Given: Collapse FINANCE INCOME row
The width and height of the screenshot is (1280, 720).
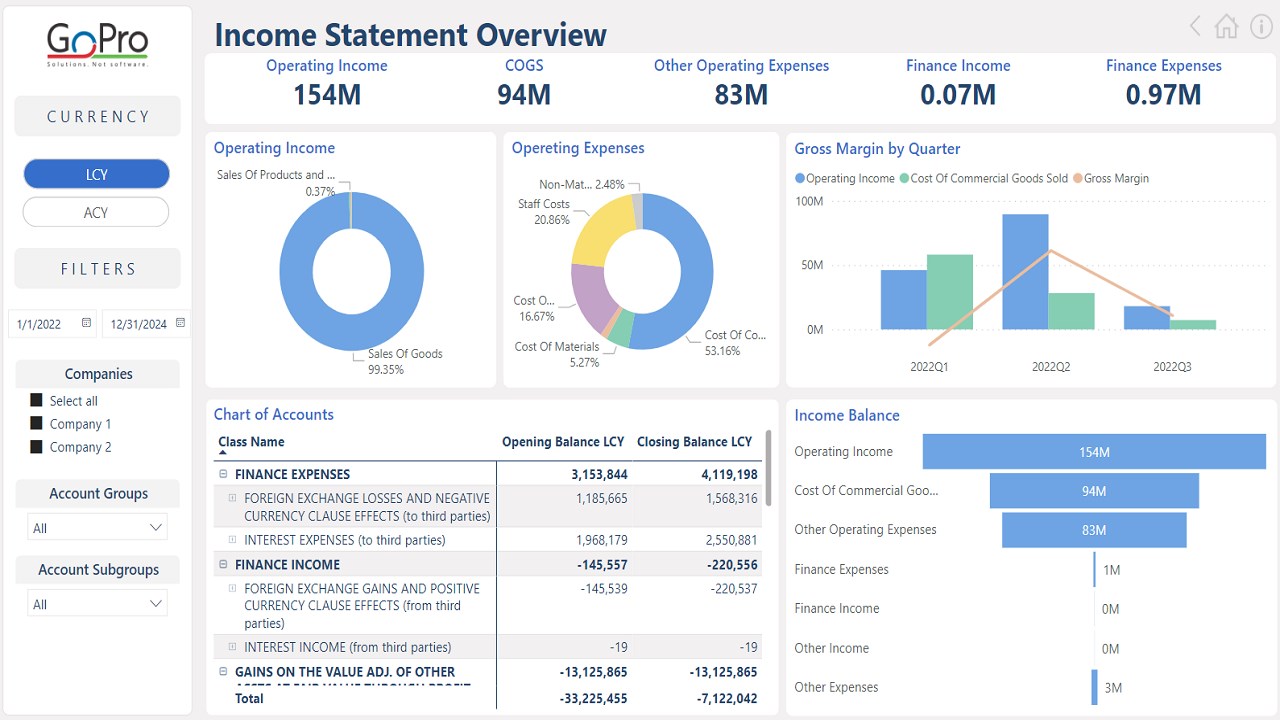Looking at the screenshot, I should point(223,564).
